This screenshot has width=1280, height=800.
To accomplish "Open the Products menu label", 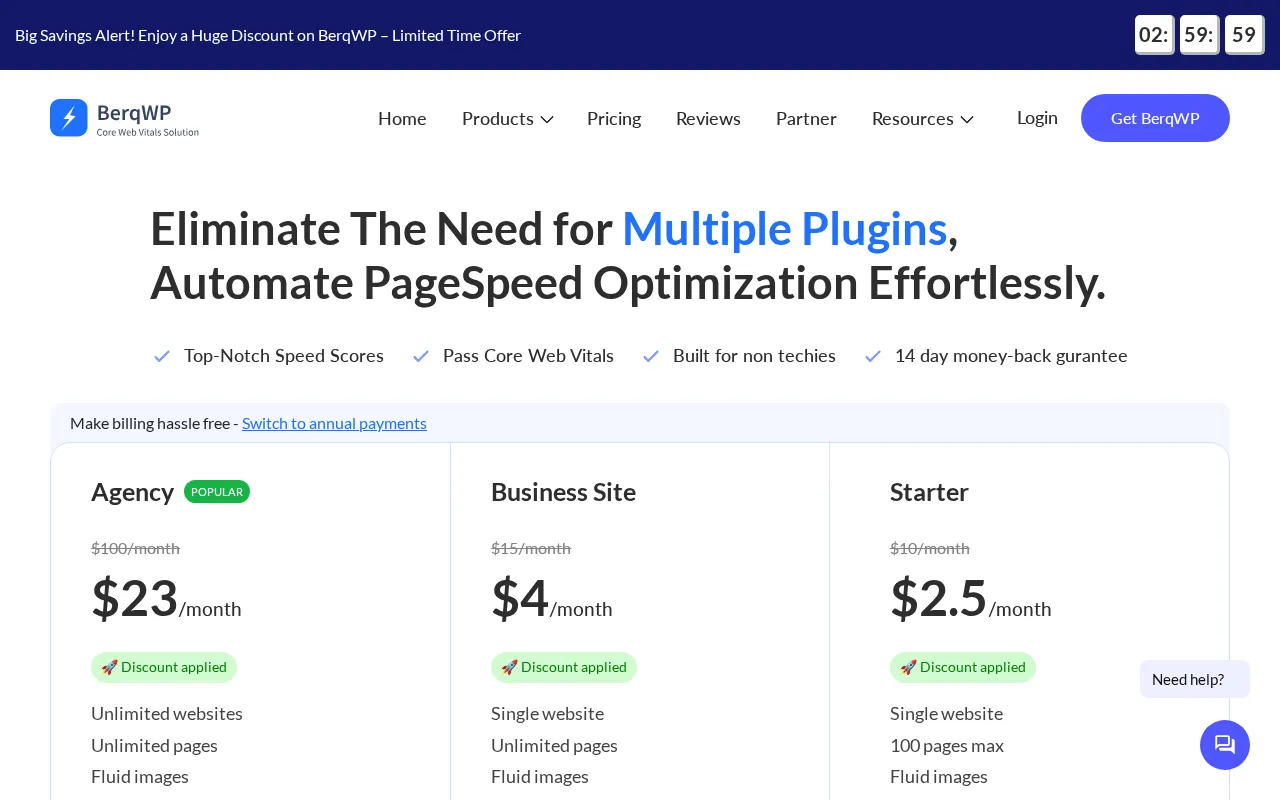I will point(498,119).
